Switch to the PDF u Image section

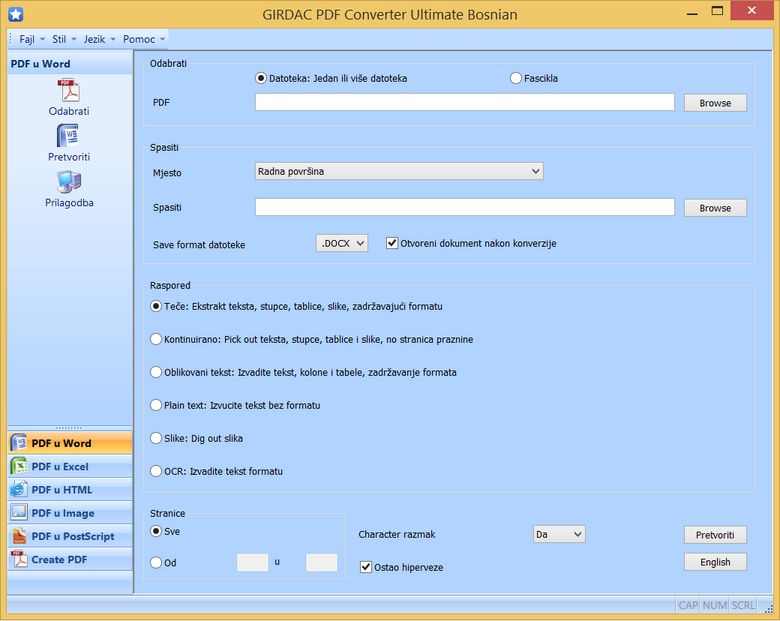click(70, 513)
